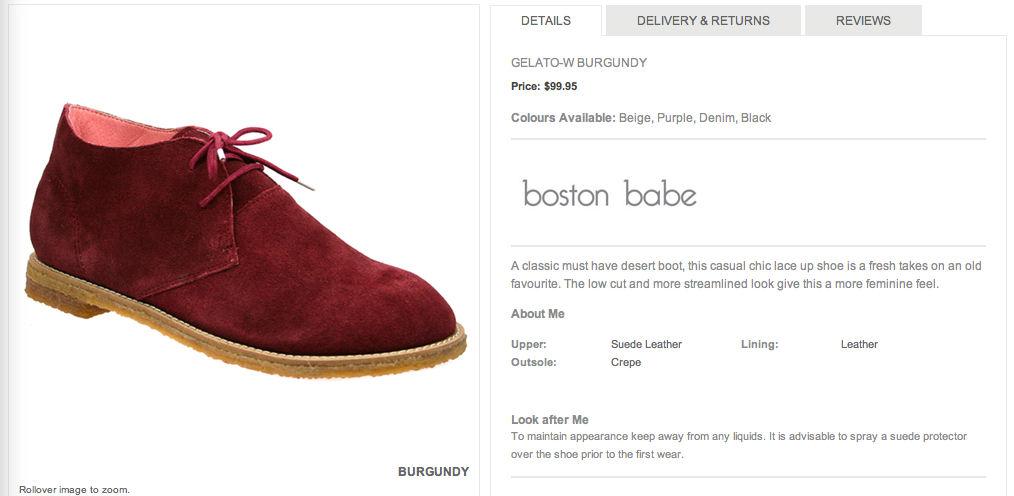
Task: Click the boston babe brand logo
Action: tap(609, 193)
